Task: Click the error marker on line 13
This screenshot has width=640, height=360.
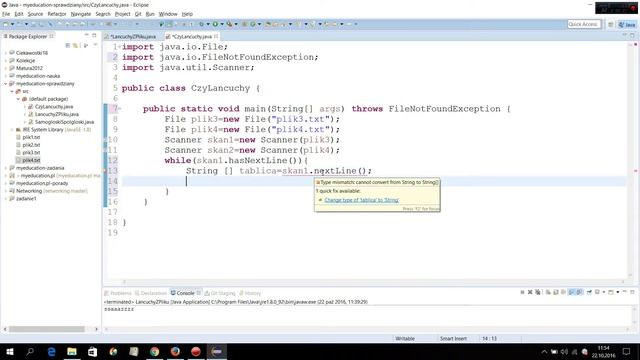Action: tap(105, 171)
